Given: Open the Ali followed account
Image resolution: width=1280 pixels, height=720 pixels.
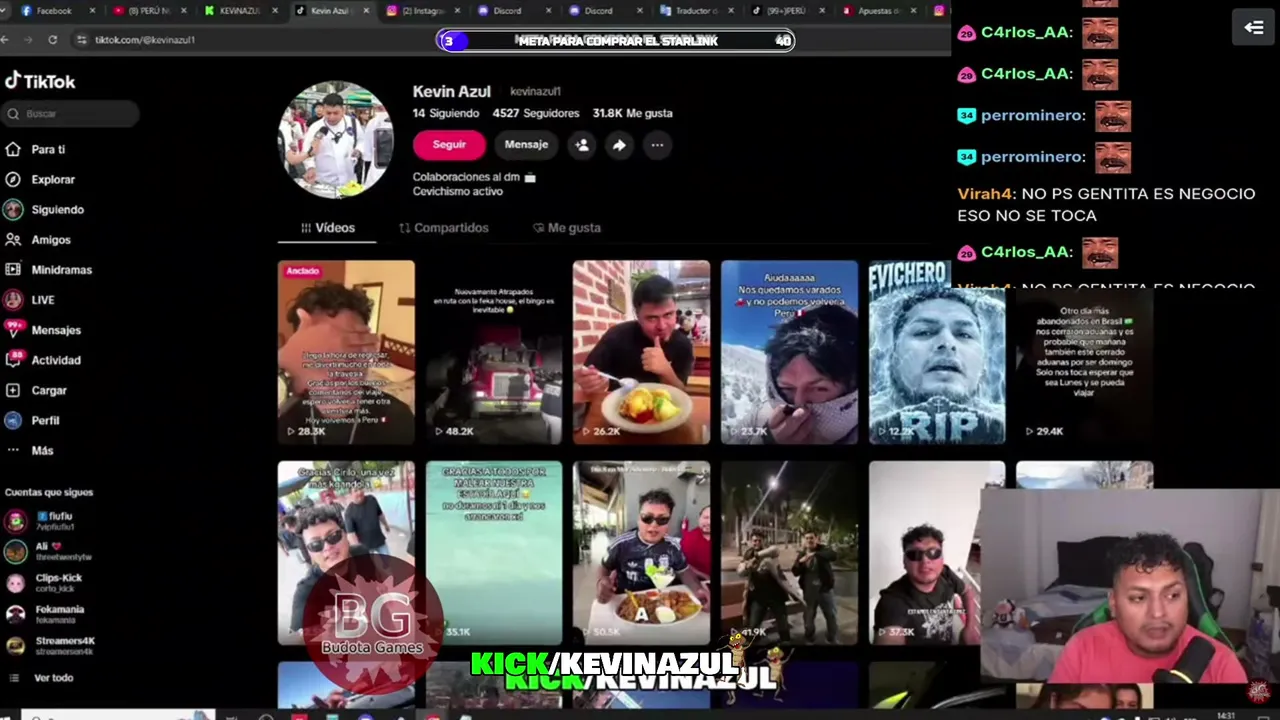Looking at the screenshot, I should click(x=48, y=551).
